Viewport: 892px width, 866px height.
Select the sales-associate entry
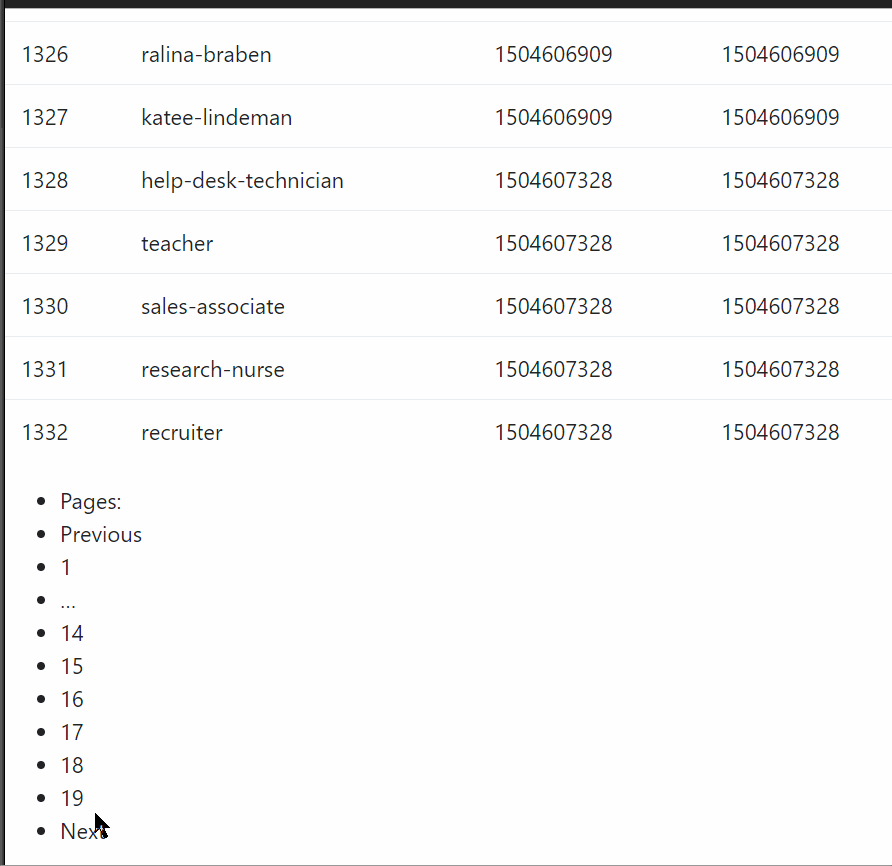pyautogui.click(x=213, y=307)
